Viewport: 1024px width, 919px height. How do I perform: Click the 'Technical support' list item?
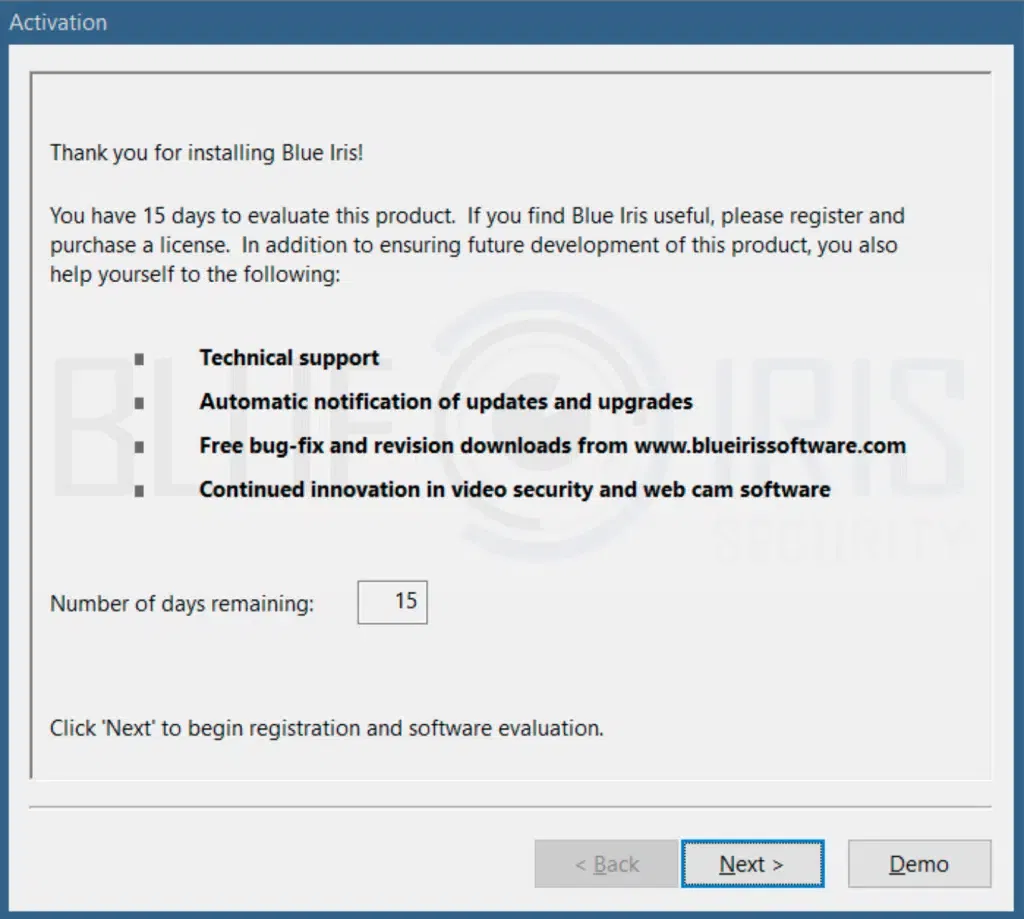tap(289, 358)
